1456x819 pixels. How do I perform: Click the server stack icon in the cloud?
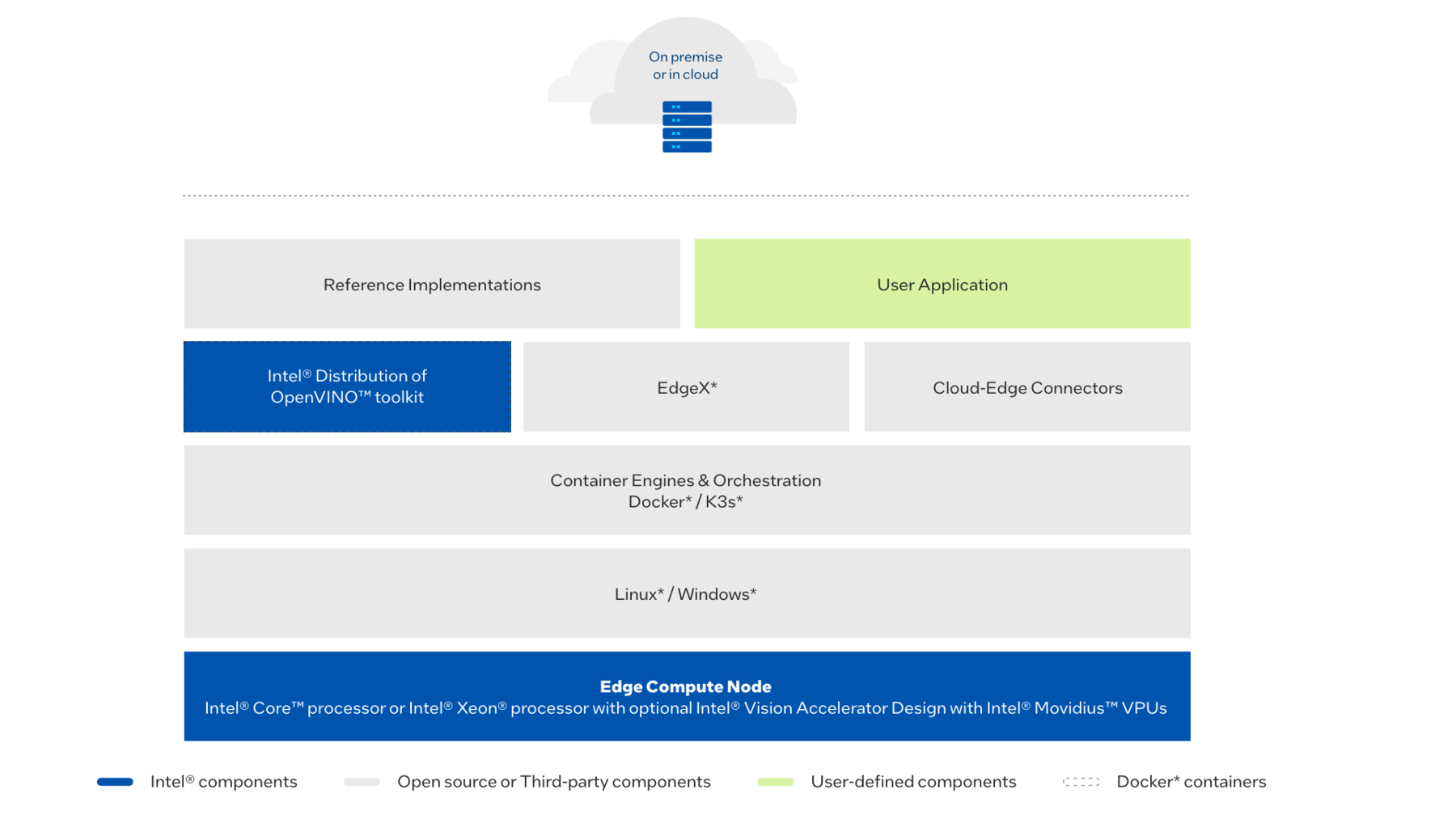[x=687, y=127]
